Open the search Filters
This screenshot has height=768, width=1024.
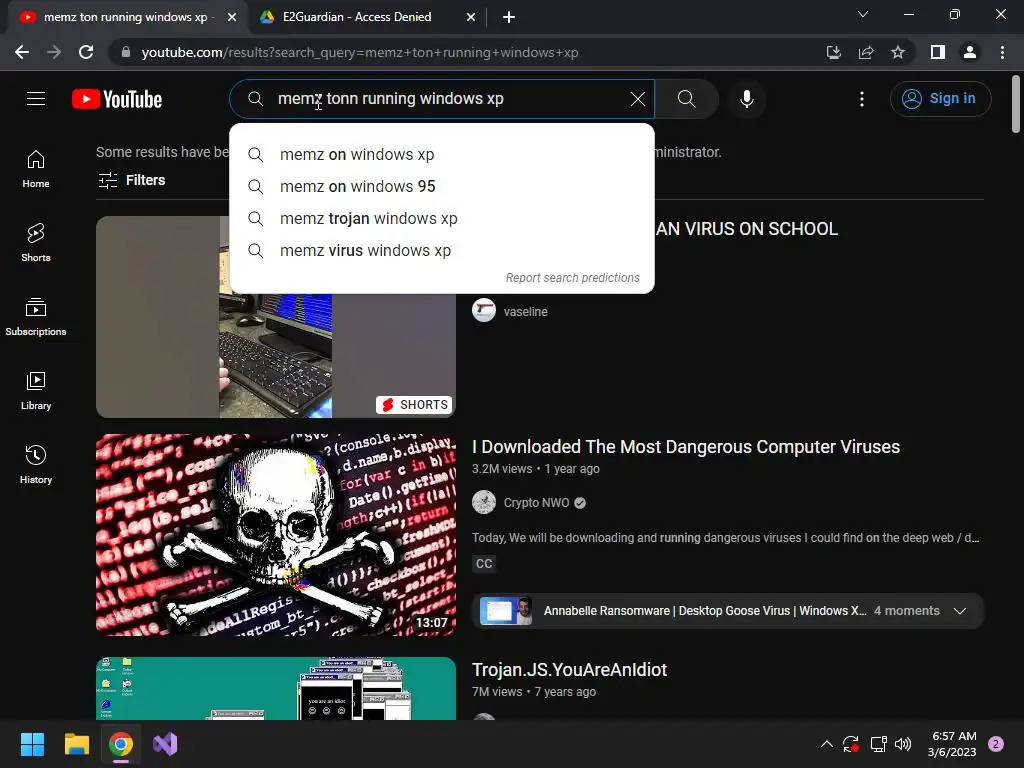click(131, 180)
